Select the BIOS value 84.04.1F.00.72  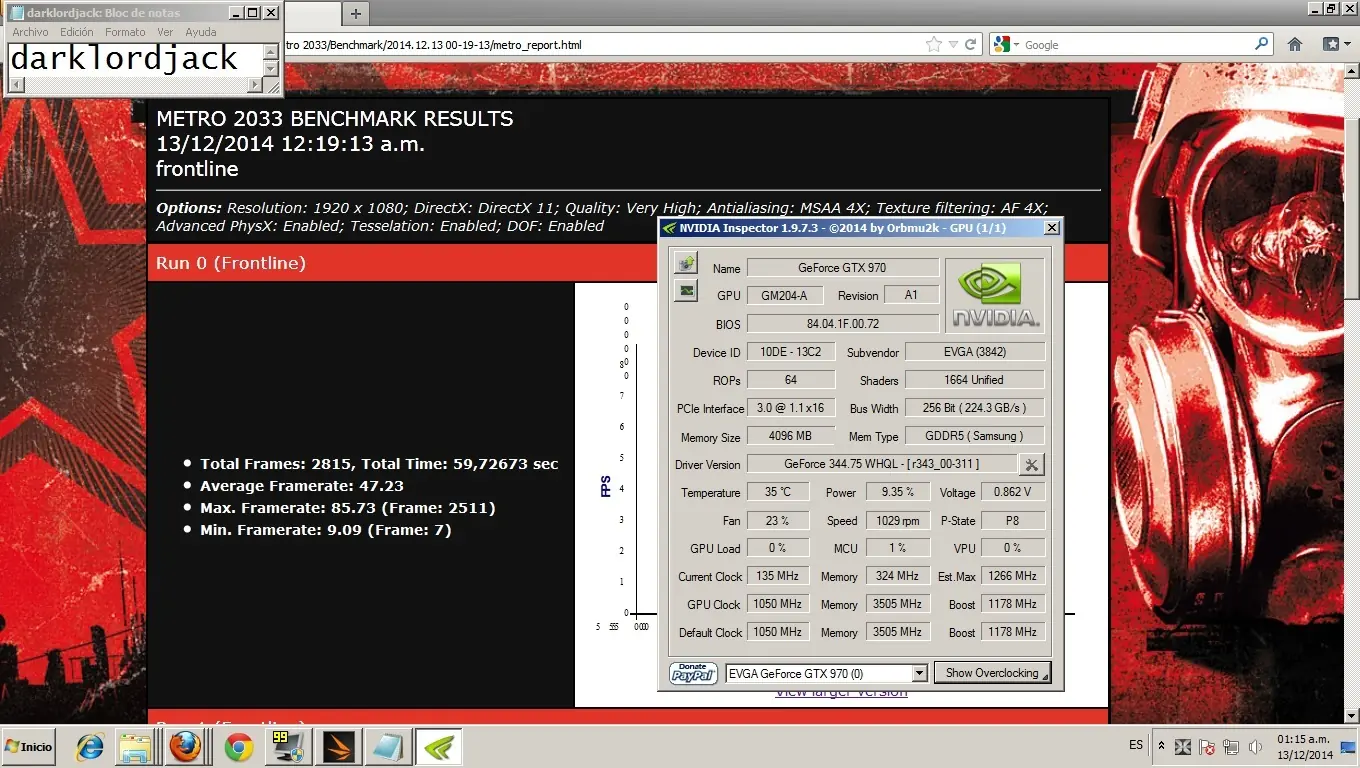click(x=842, y=323)
